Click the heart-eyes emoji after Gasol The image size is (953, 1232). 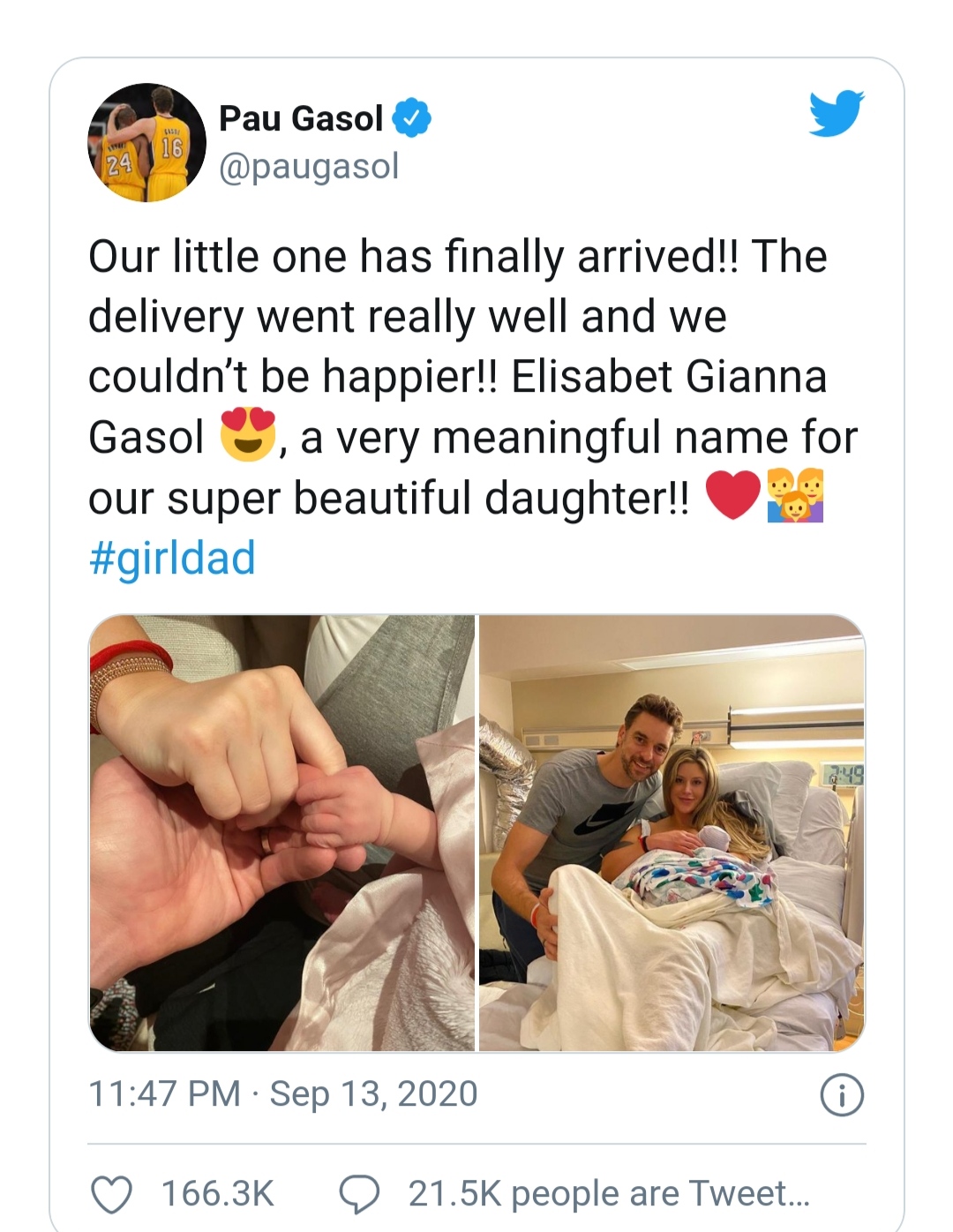(248, 436)
